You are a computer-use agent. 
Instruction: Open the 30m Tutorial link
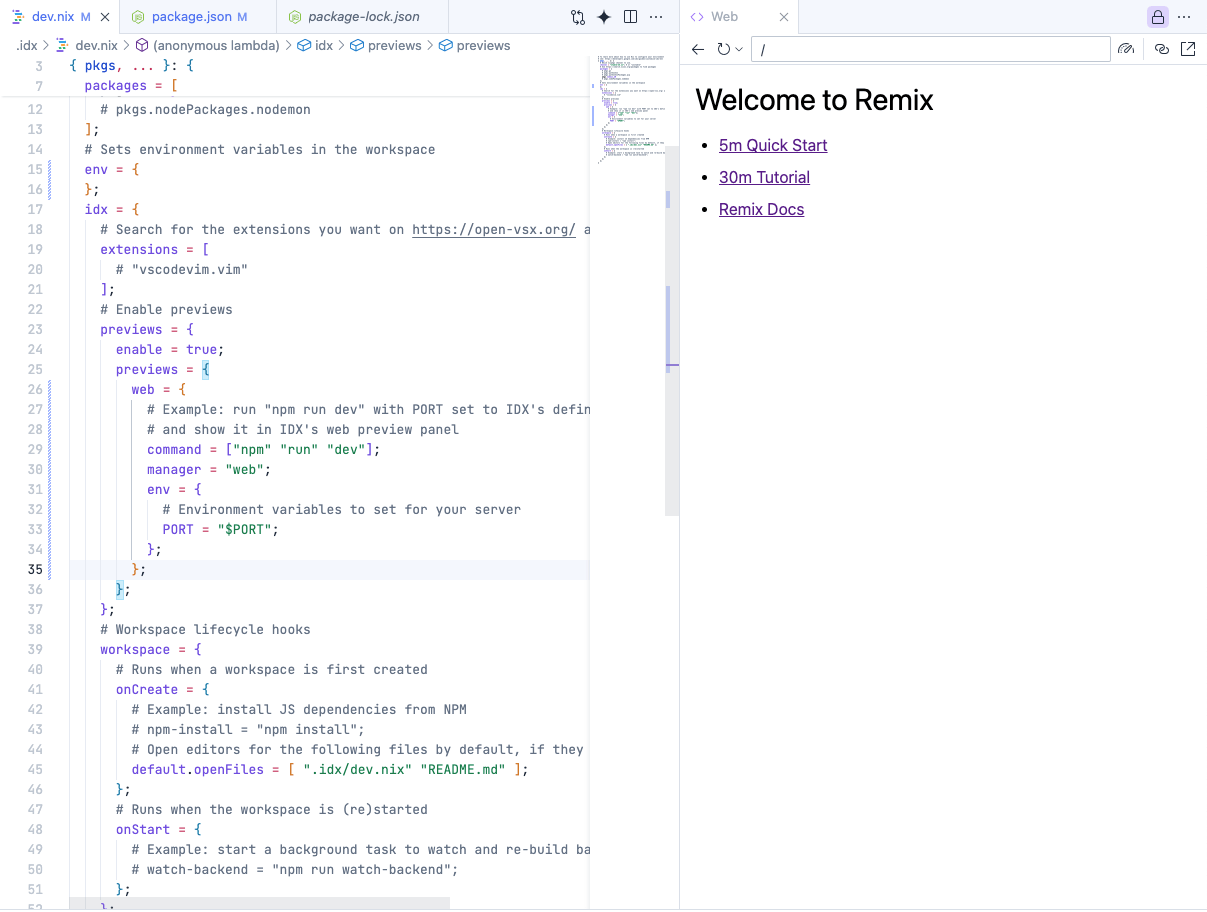[764, 177]
